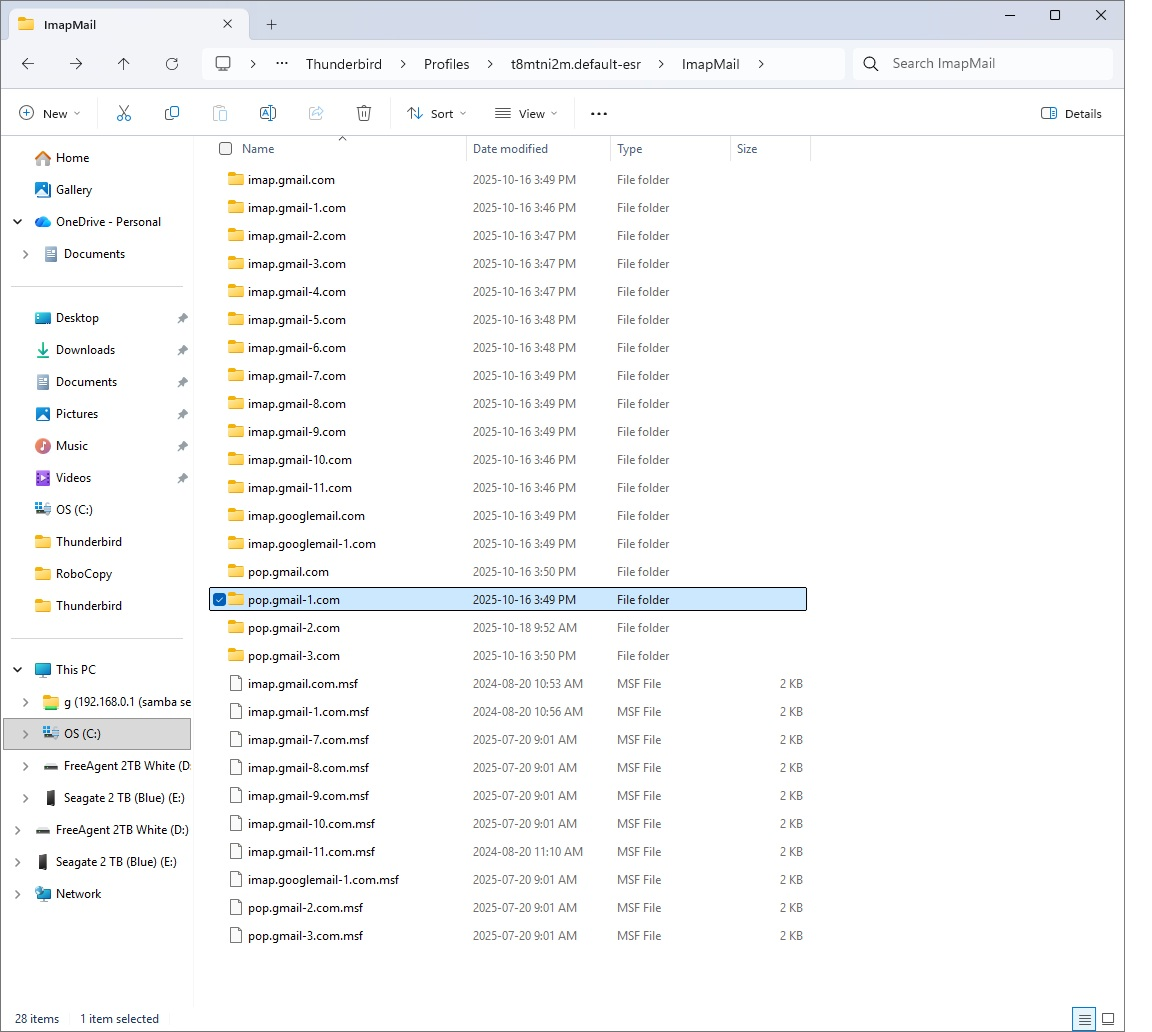Viewport: 1152px width, 1032px height.
Task: Open the Sort dropdown menu
Action: [437, 113]
